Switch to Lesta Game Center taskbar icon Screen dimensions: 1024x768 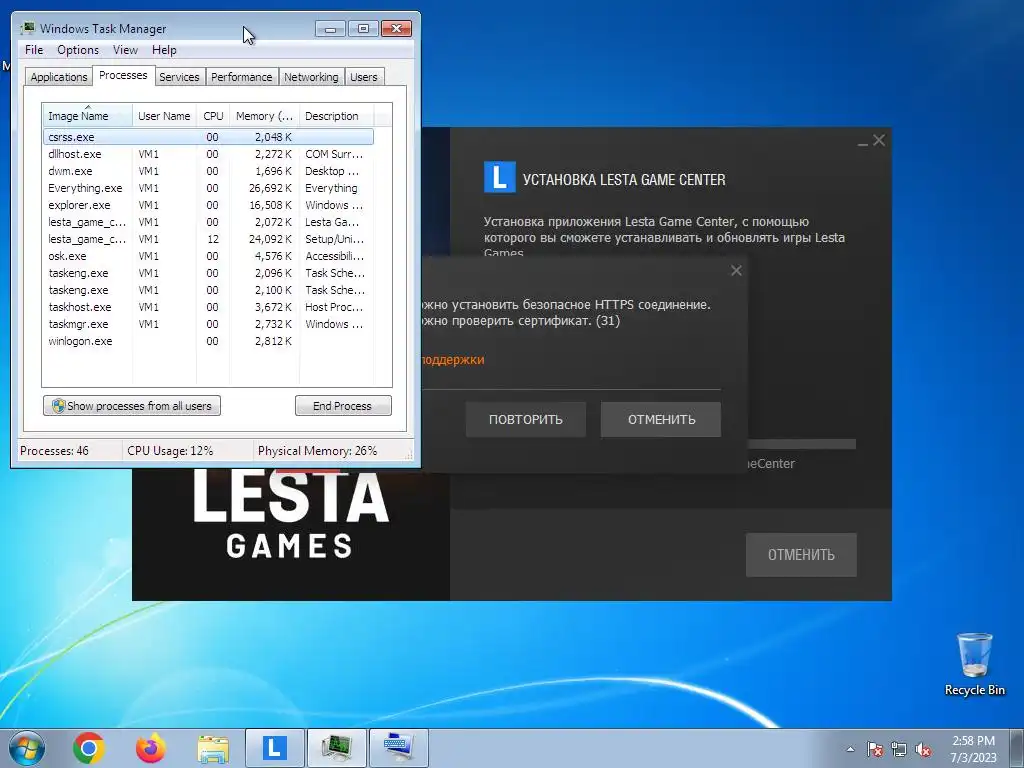coord(275,748)
